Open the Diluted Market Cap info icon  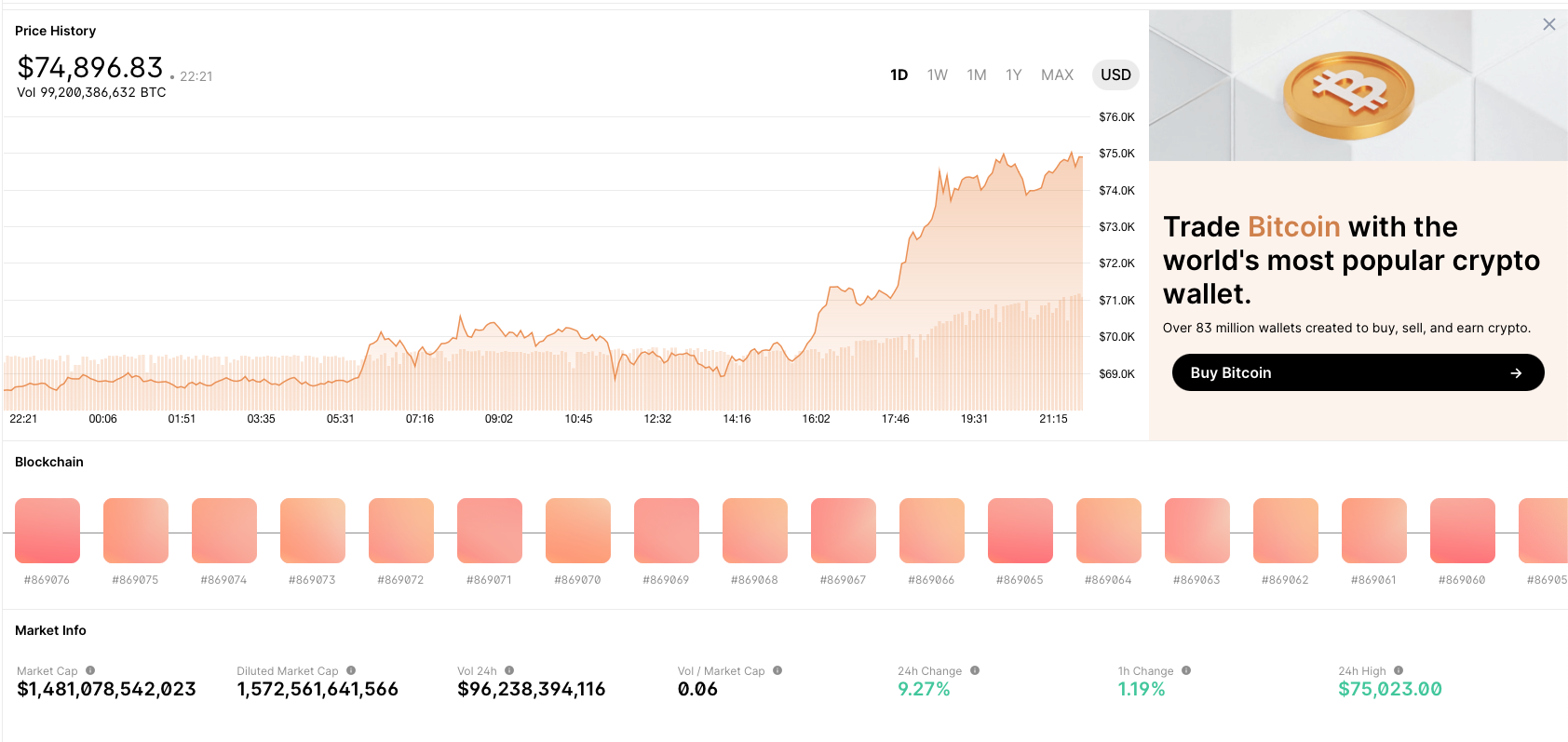(351, 670)
